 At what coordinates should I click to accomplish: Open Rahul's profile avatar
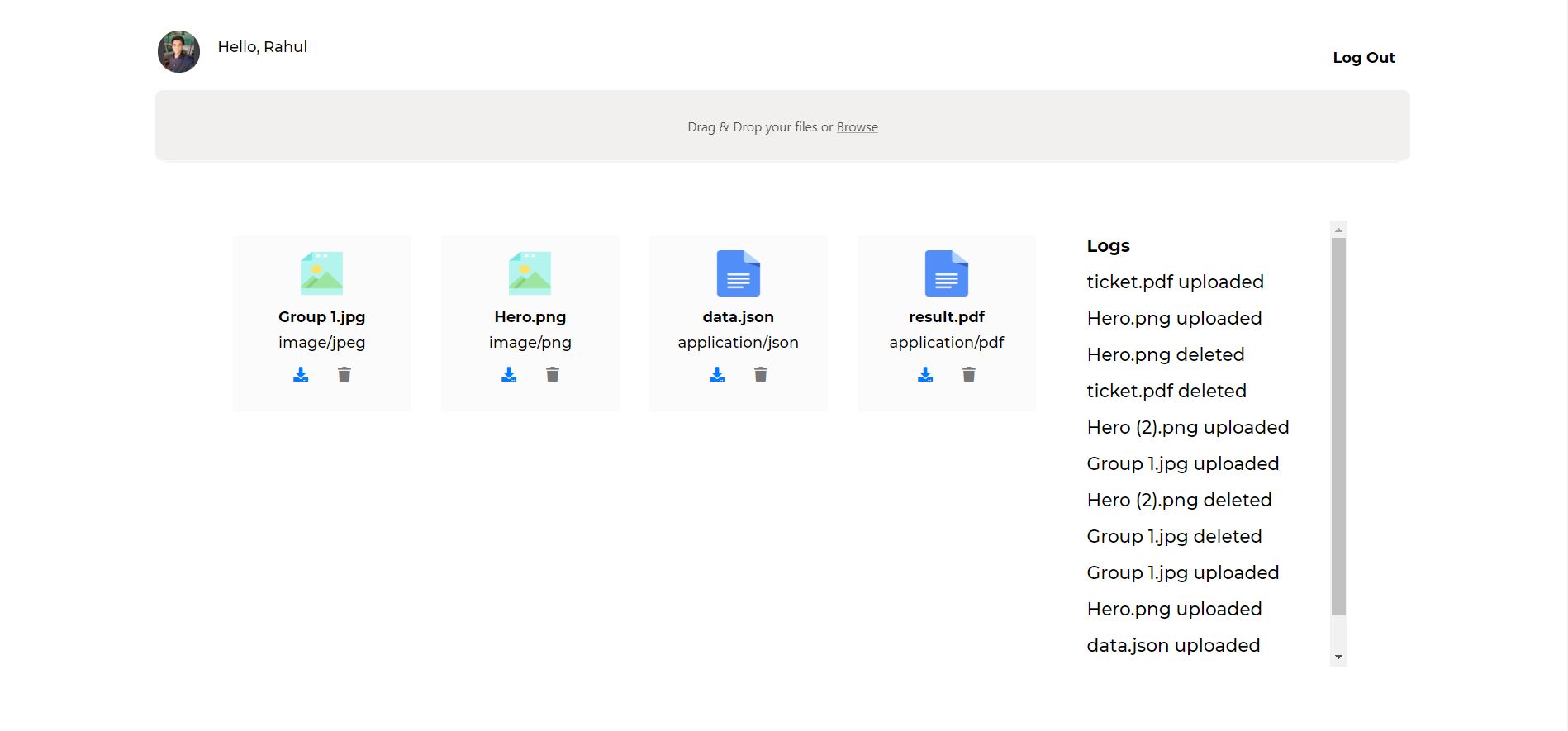point(178,52)
